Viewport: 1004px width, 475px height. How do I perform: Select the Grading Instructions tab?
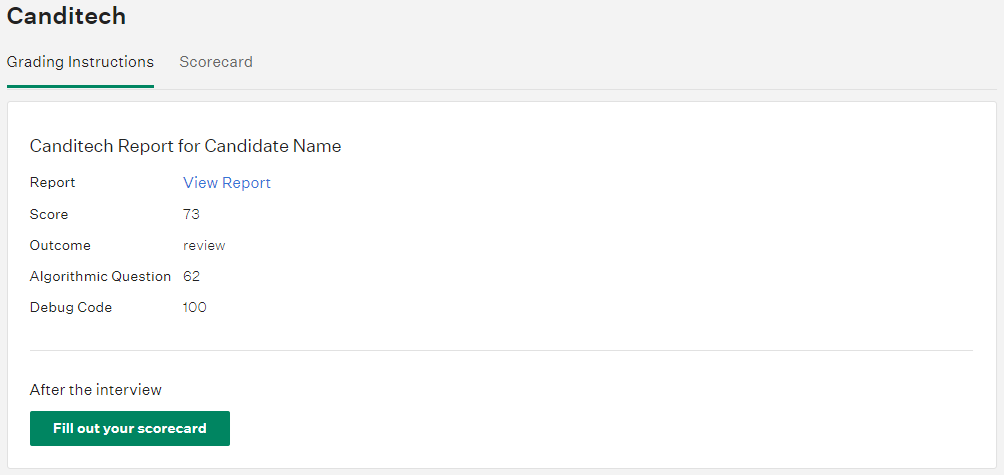pyautogui.click(x=80, y=62)
